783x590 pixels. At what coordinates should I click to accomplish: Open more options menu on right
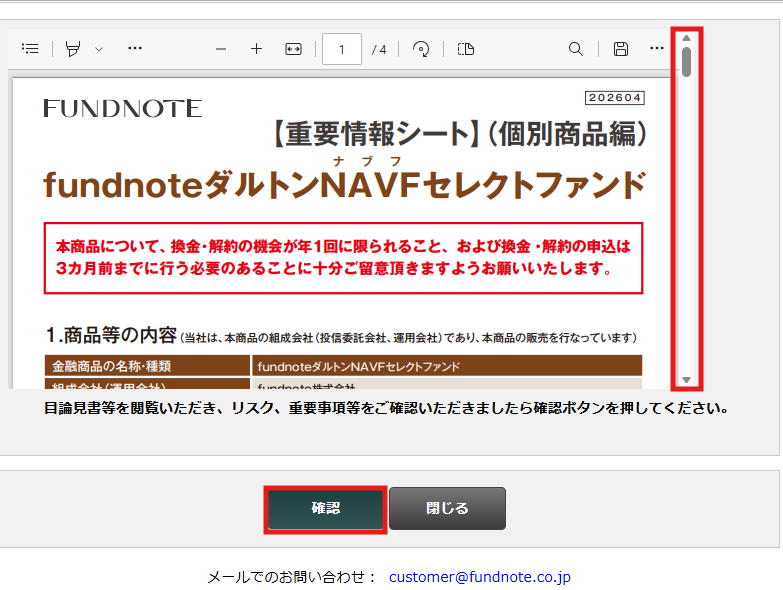tap(657, 49)
